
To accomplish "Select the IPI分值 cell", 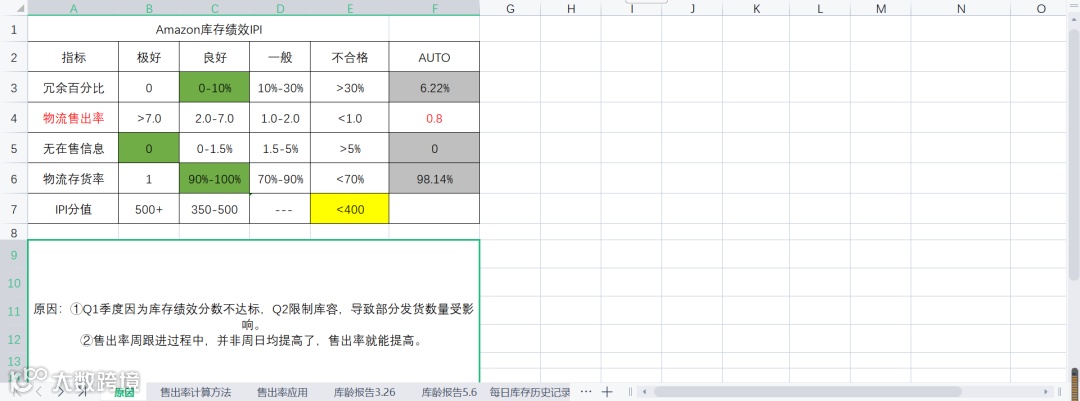I will 73,209.
